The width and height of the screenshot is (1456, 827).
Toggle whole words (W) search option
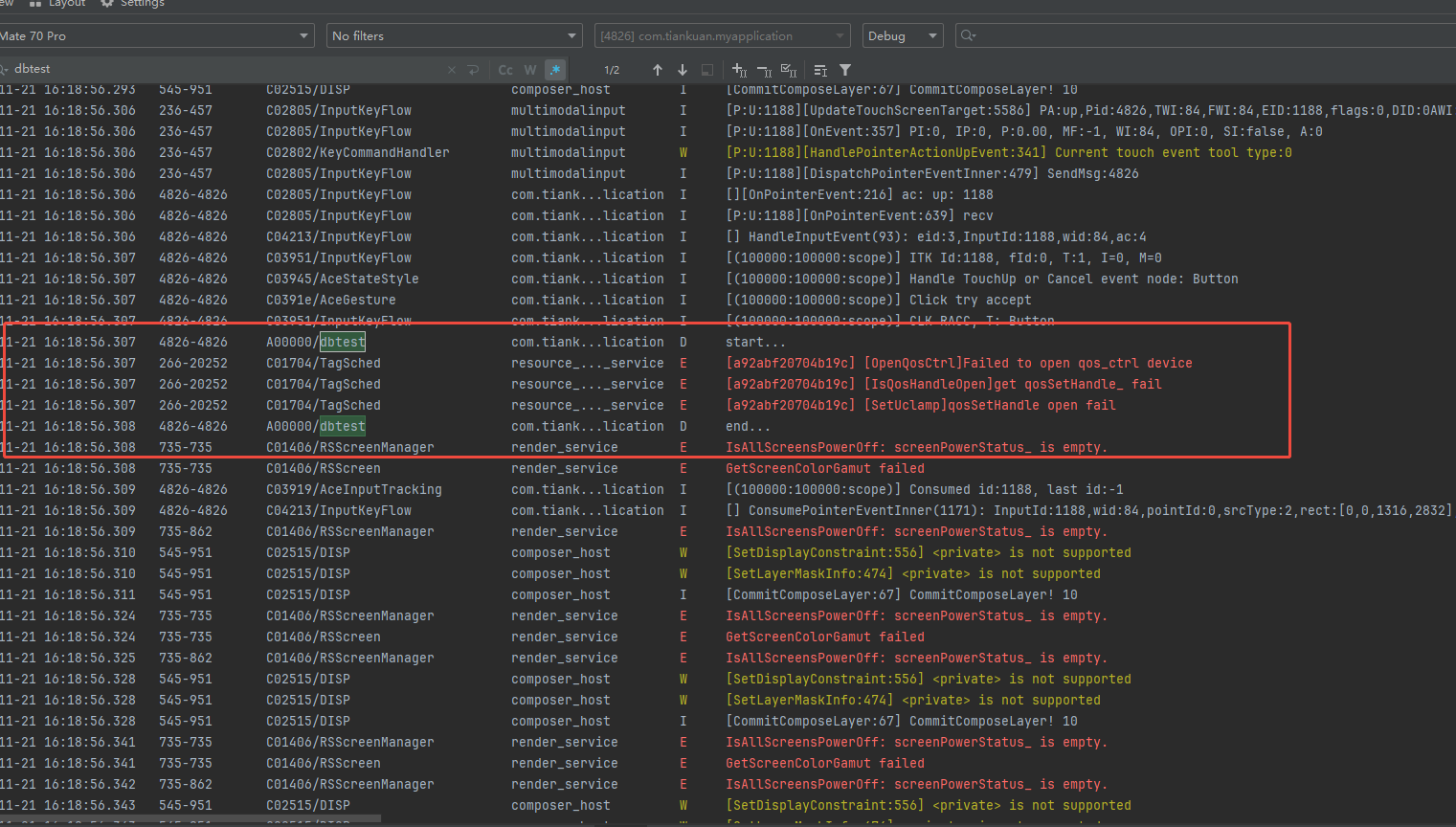[530, 70]
